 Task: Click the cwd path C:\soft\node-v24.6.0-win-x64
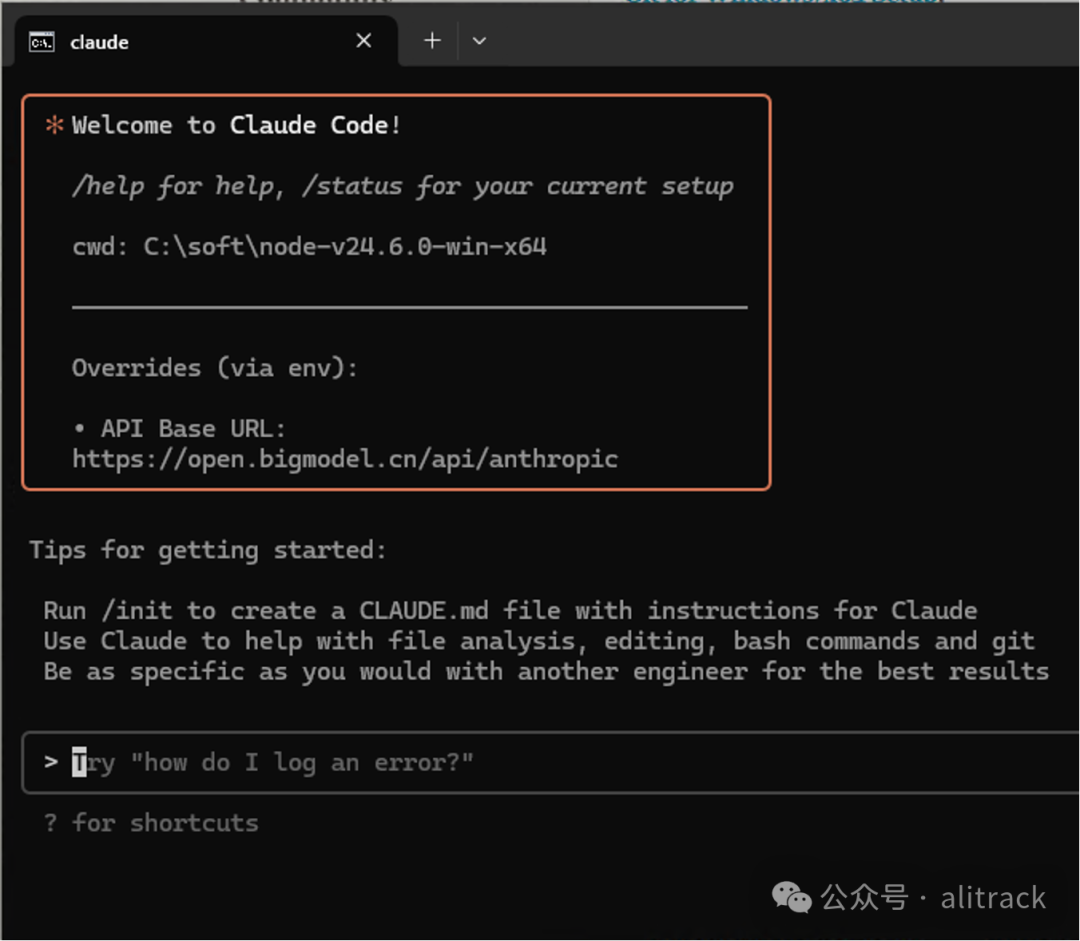[345, 247]
